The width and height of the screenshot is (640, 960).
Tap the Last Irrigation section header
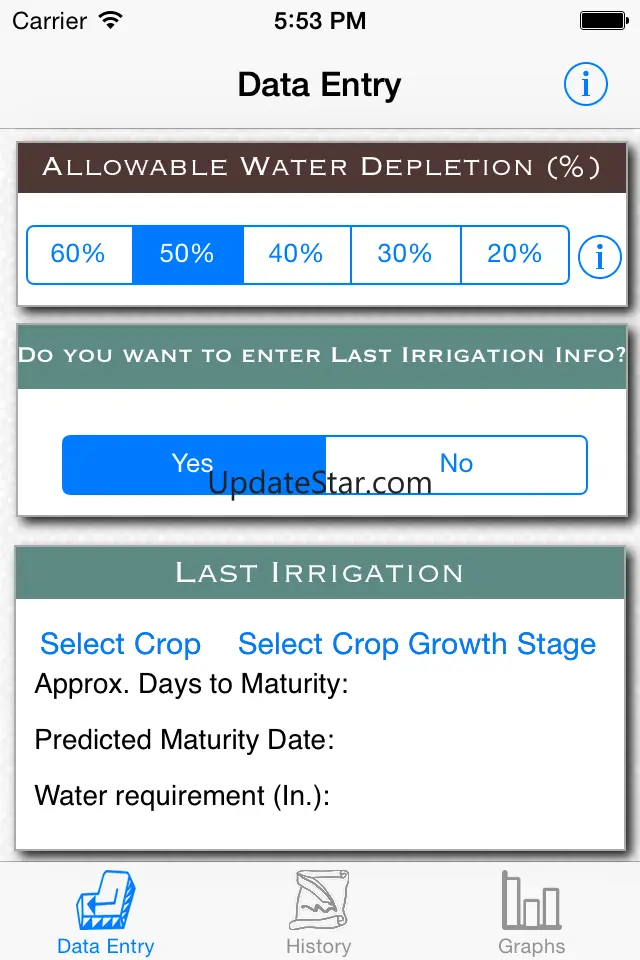pos(320,573)
